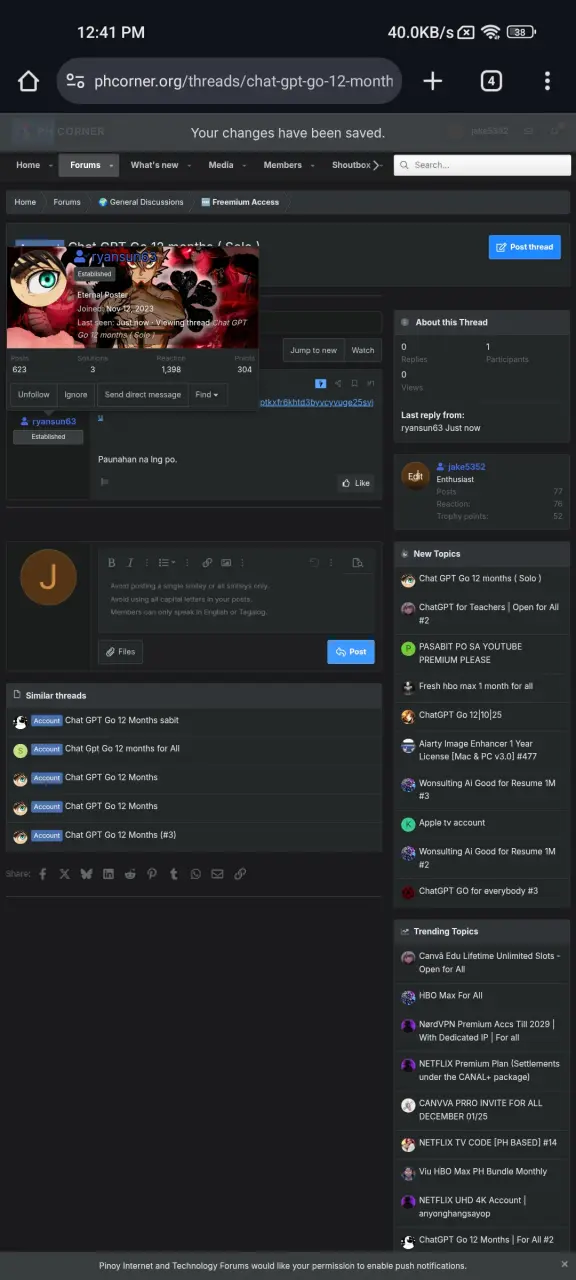The image size is (576, 1280).
Task: Open the list options dropdown in the editor
Action: click(x=167, y=563)
